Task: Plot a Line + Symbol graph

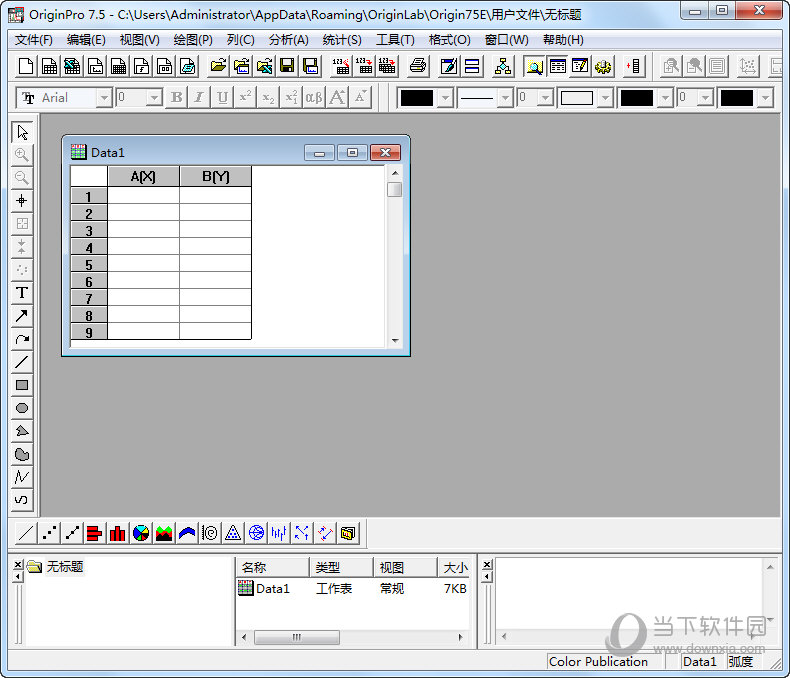Action: point(72,533)
